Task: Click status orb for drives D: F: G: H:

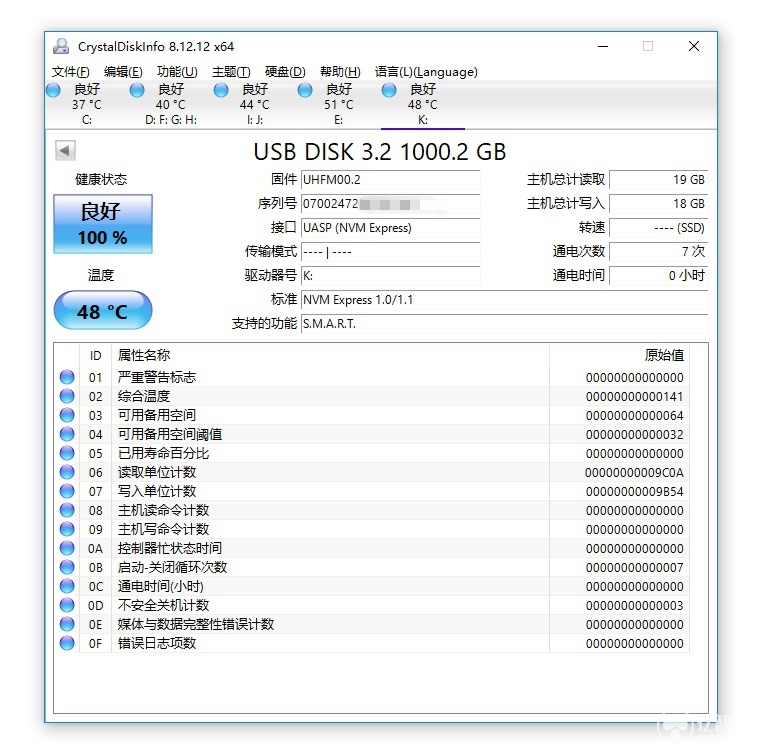Action: pyautogui.click(x=137, y=90)
